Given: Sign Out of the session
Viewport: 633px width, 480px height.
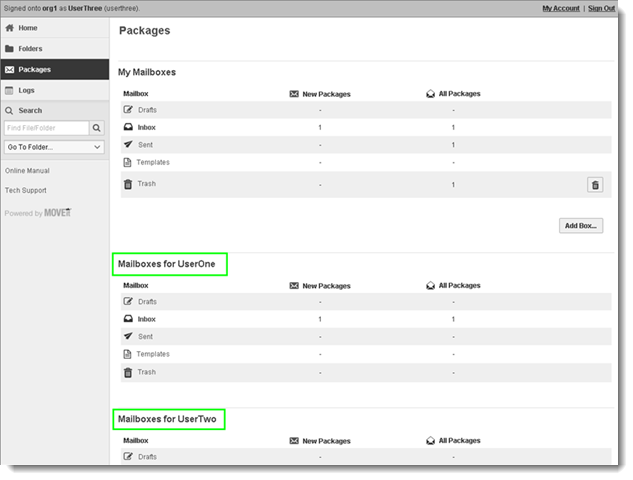Looking at the screenshot, I should 601,8.
